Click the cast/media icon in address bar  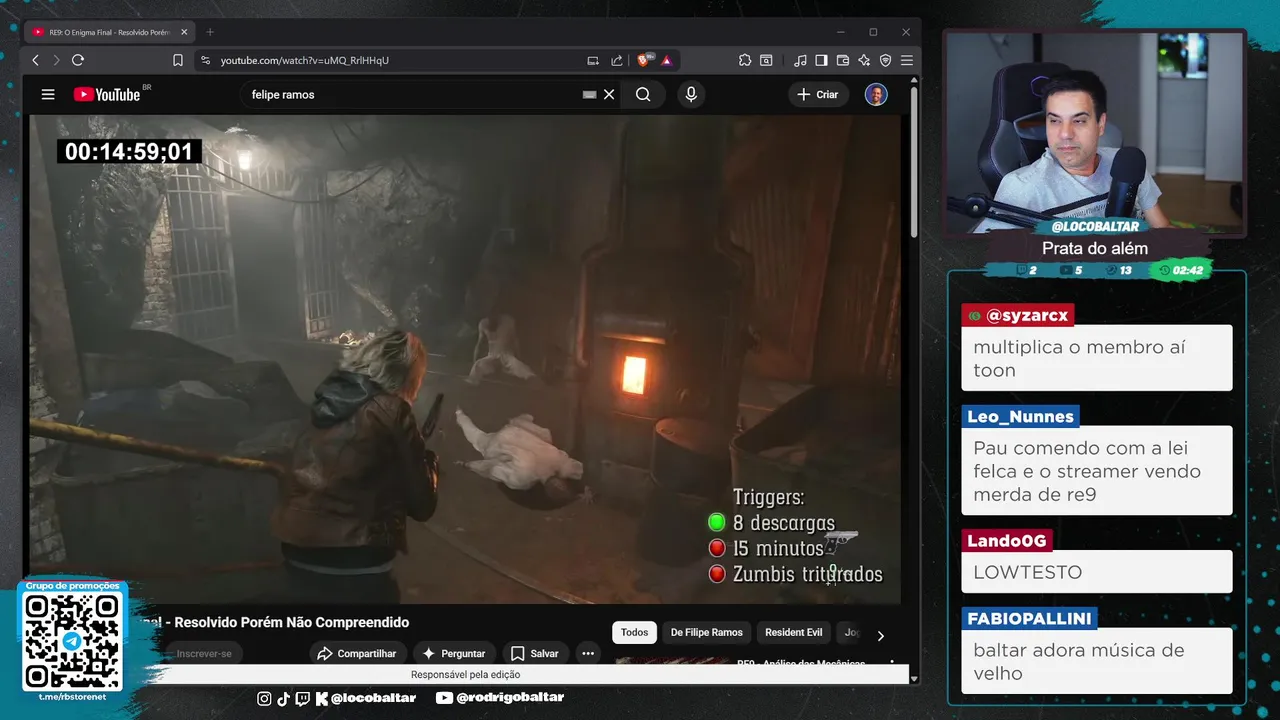(593, 60)
